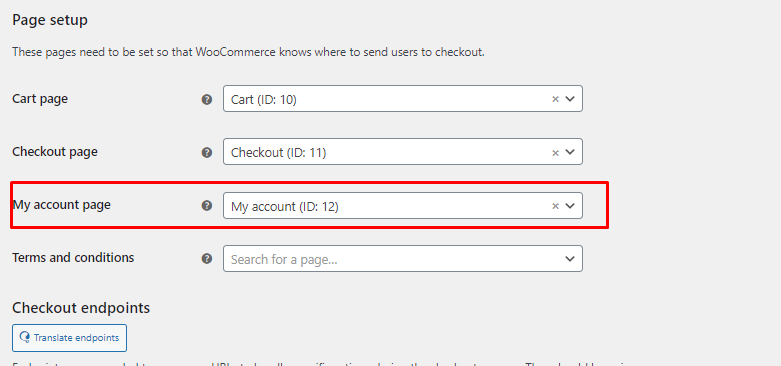Expand the My account page dropdown arrow
This screenshot has width=781, height=366.
[x=570, y=206]
